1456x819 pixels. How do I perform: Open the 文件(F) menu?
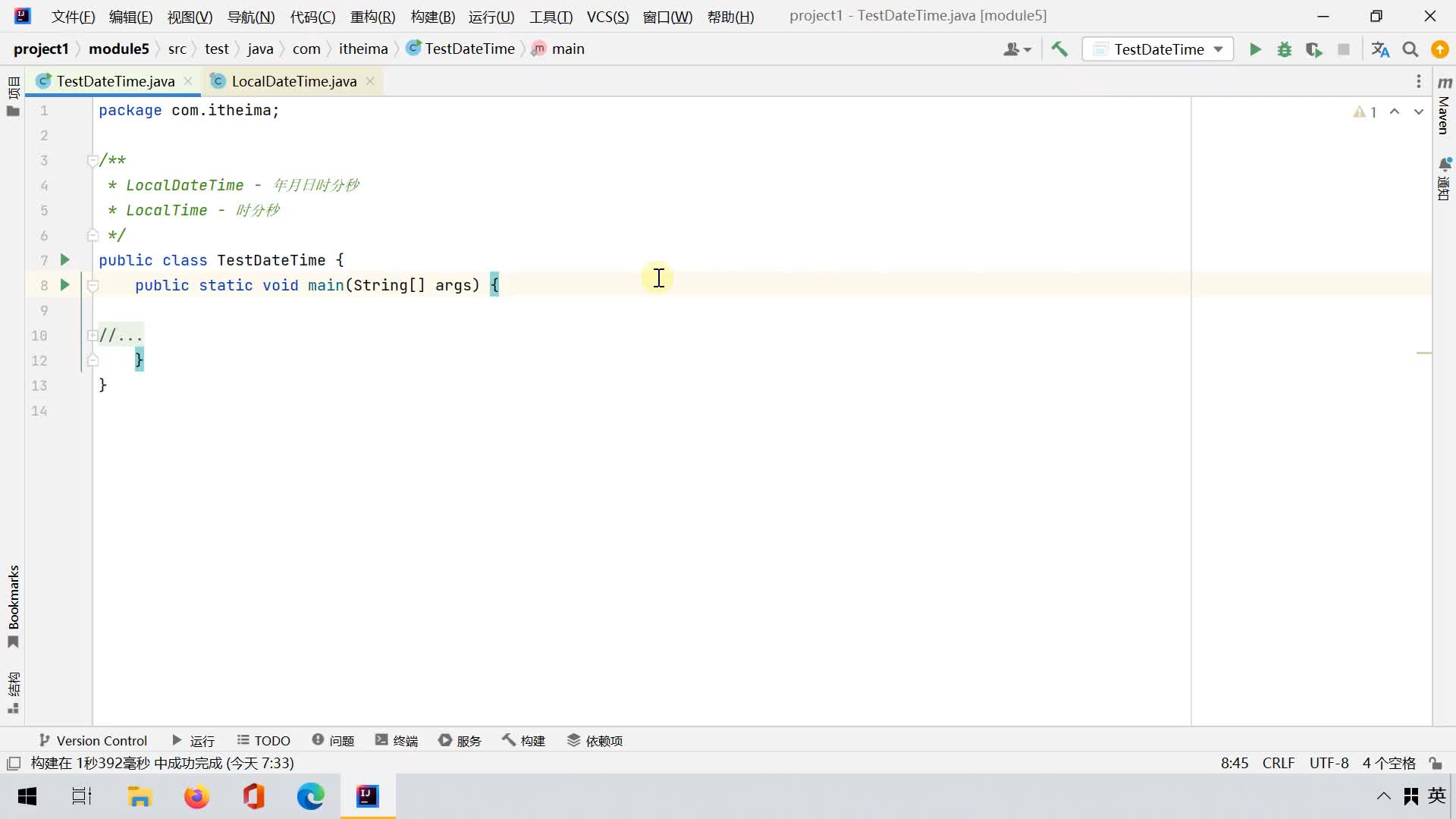tap(74, 17)
